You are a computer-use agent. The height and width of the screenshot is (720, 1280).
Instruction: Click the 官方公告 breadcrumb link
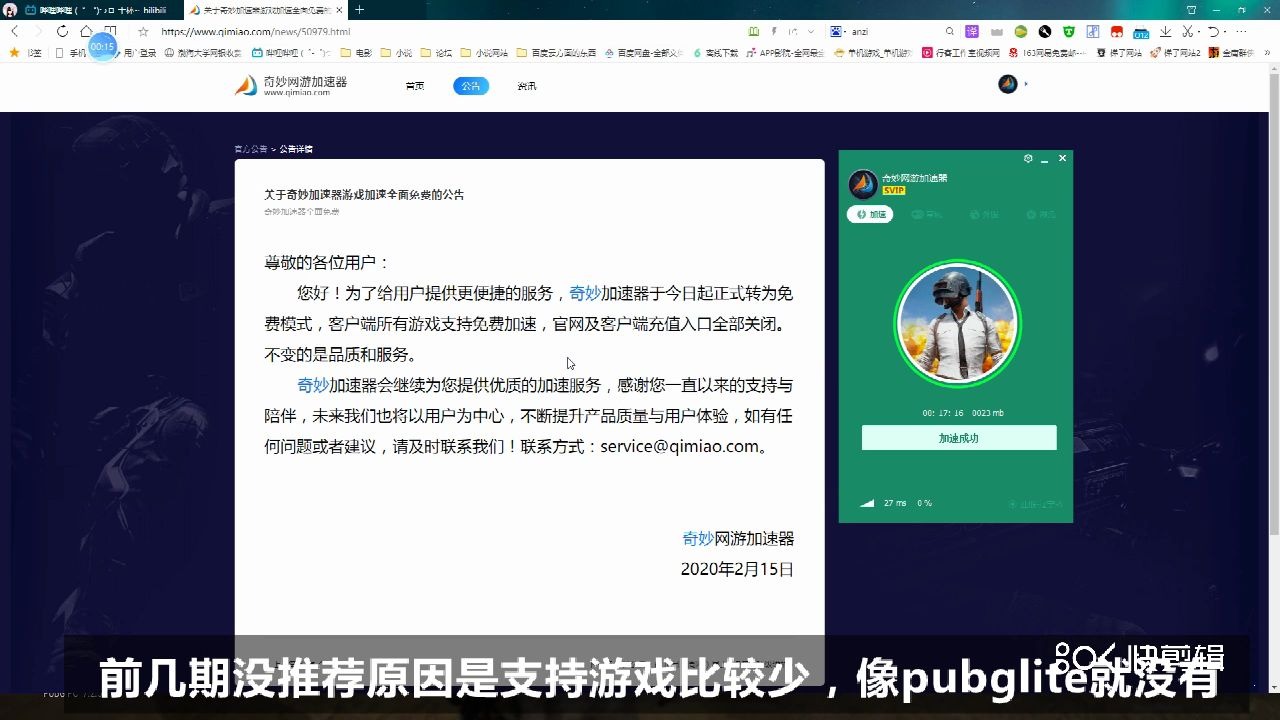[x=251, y=149]
